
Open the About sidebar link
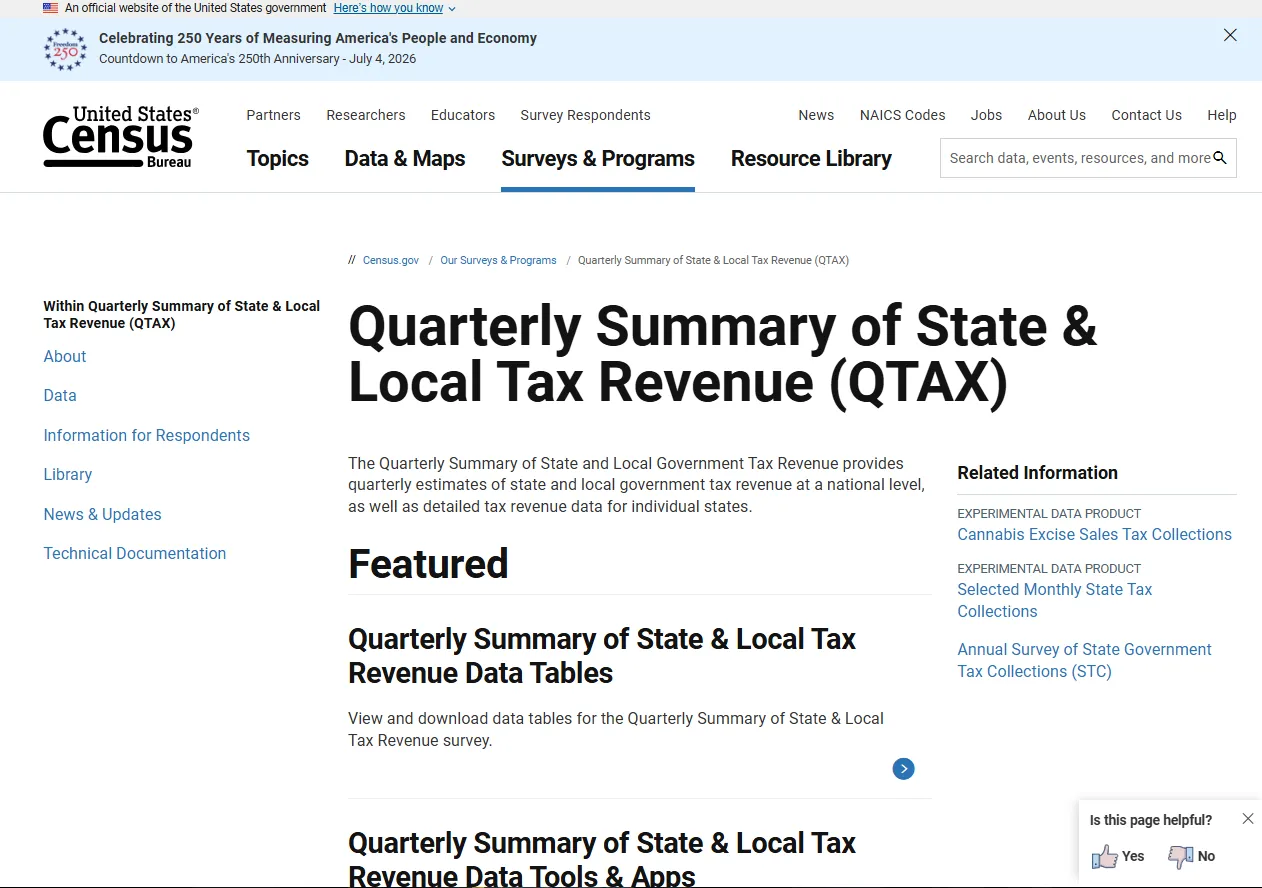65,356
